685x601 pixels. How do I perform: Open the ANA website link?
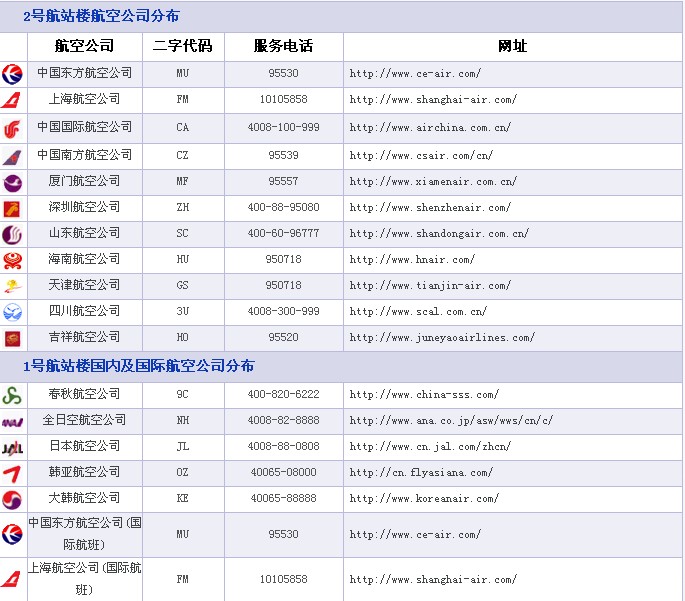[451, 420]
